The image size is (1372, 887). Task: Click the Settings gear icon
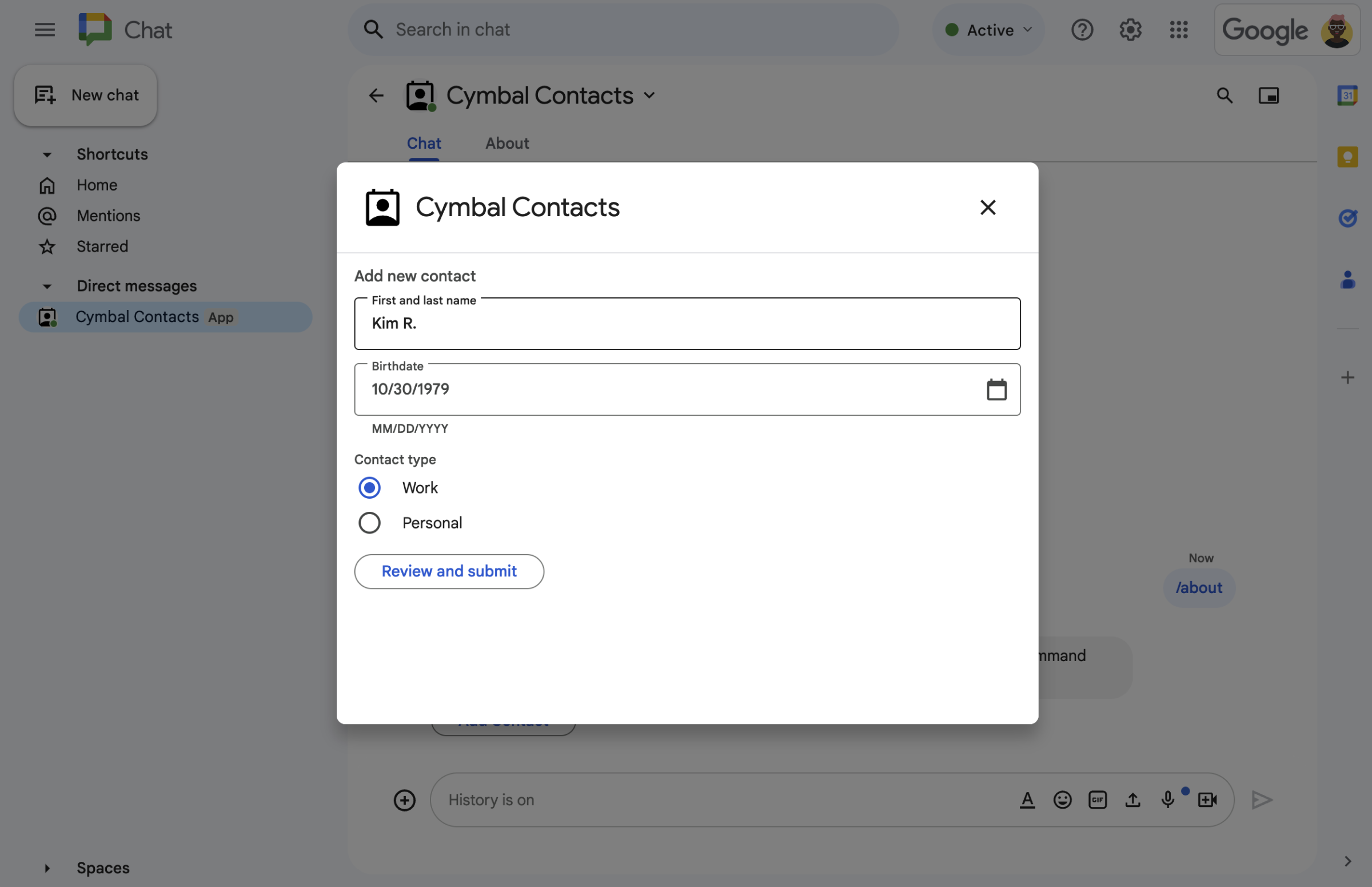coord(1130,29)
